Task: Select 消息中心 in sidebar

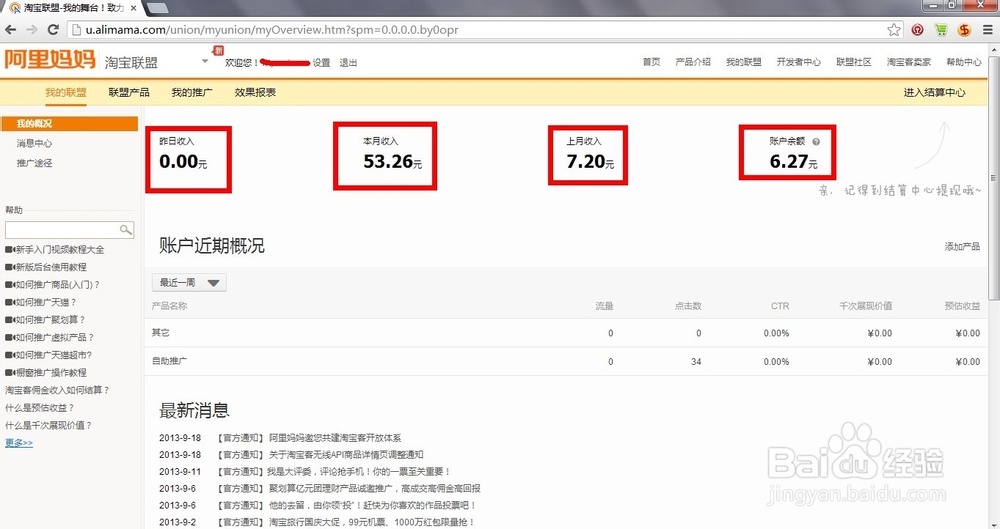Action: click(34, 144)
